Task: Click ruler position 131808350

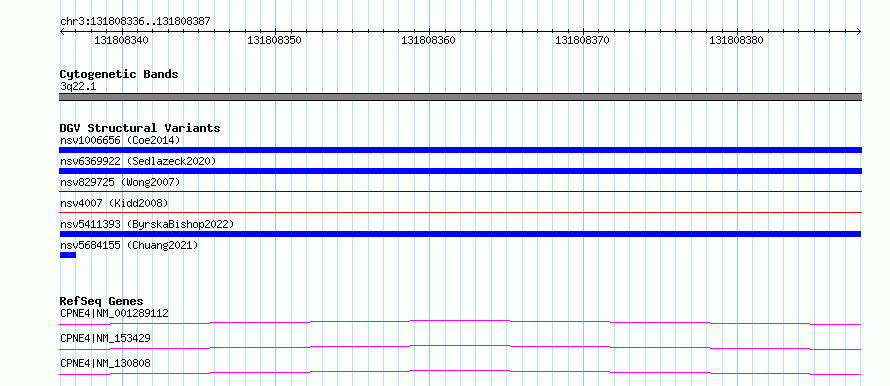Action: (x=275, y=40)
